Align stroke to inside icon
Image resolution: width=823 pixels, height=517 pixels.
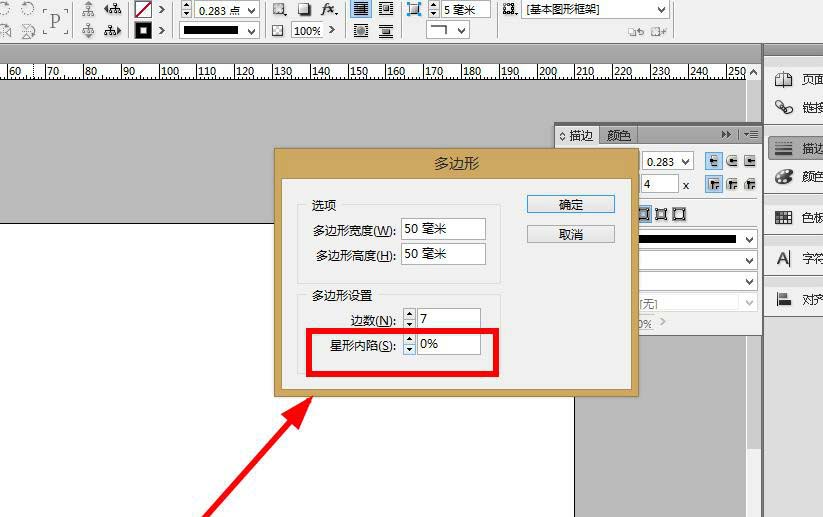point(661,214)
